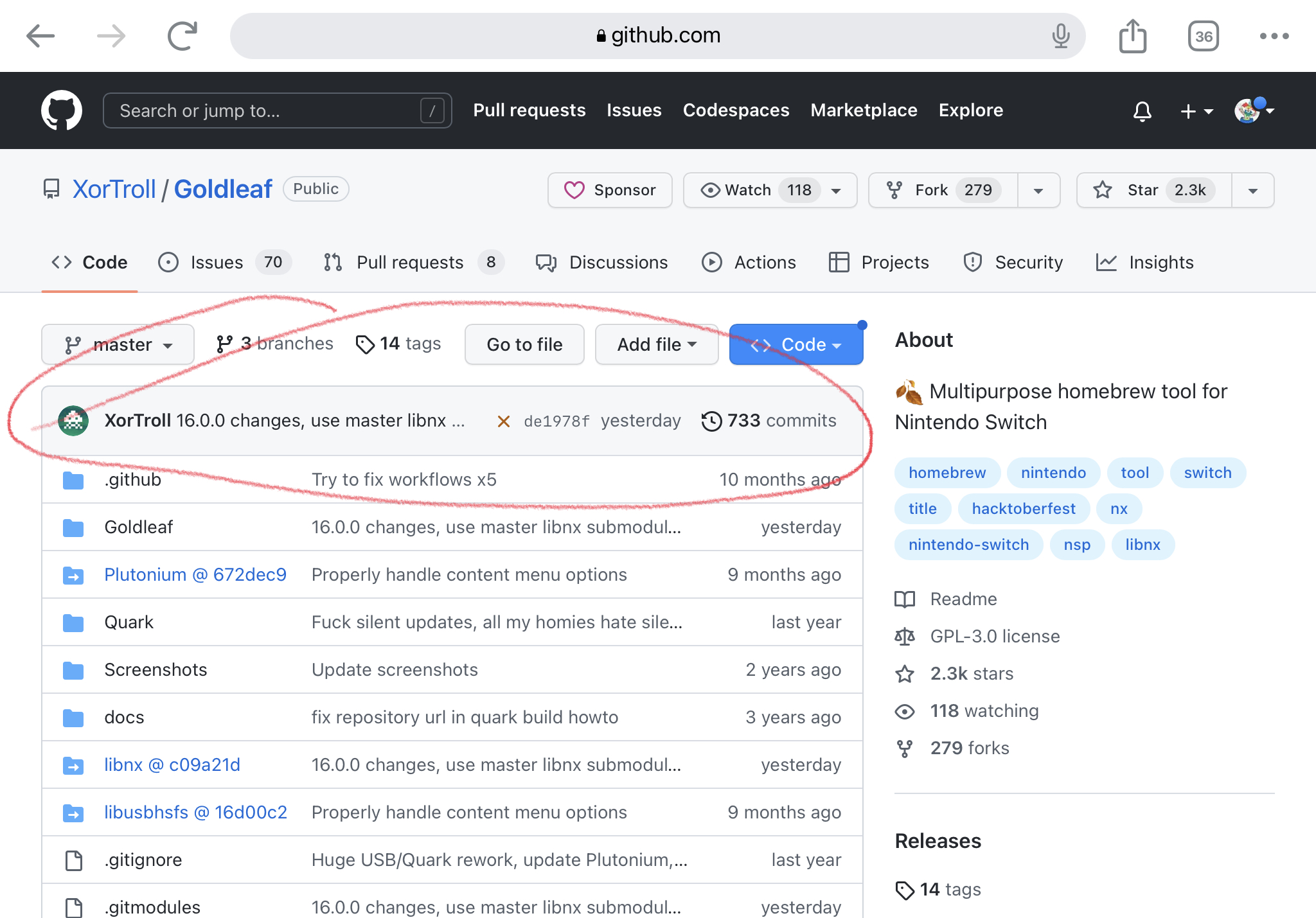The width and height of the screenshot is (1316, 918).
Task: Open commit hash de1978f
Action: tap(556, 421)
